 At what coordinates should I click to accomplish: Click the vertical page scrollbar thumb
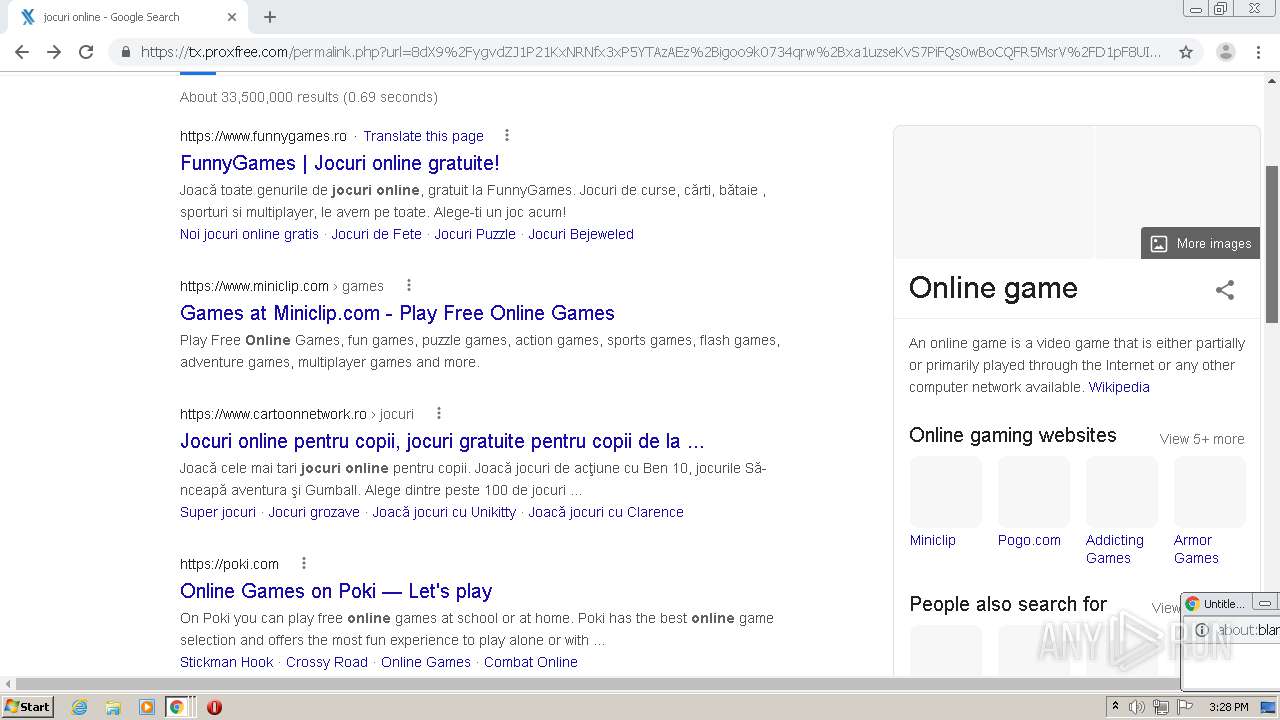point(1271,244)
